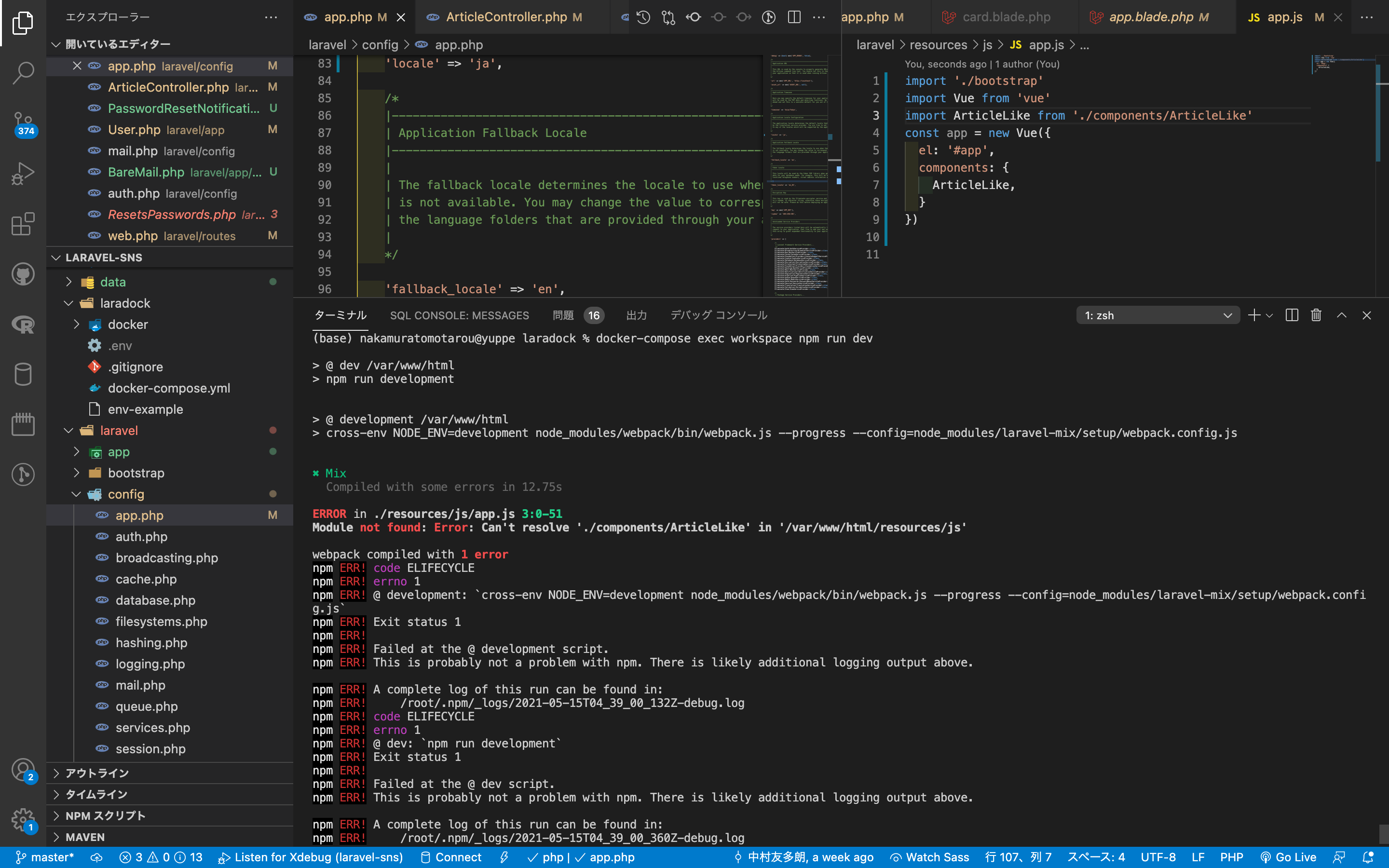Open the 1: zsh terminal selector dropdown
Screen dimensions: 1389x868
click(x=1157, y=315)
